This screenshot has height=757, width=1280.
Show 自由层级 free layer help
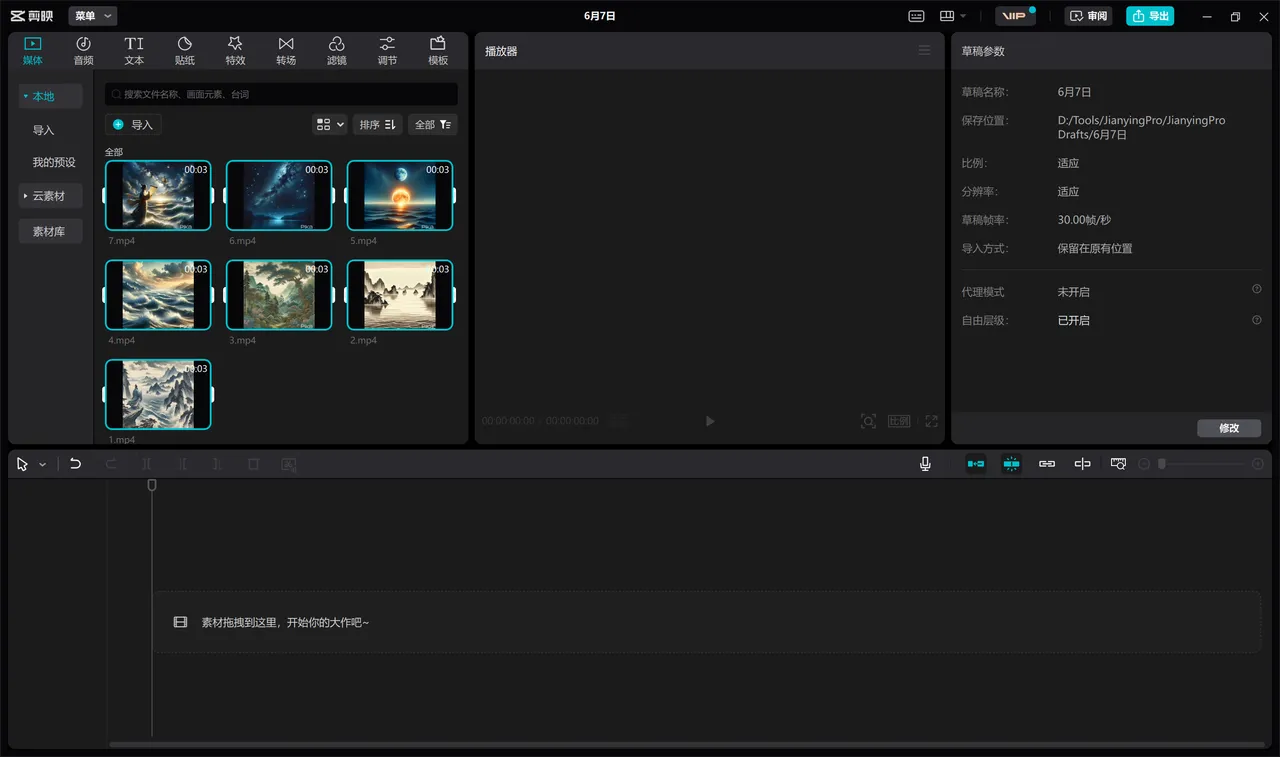coord(1257,320)
